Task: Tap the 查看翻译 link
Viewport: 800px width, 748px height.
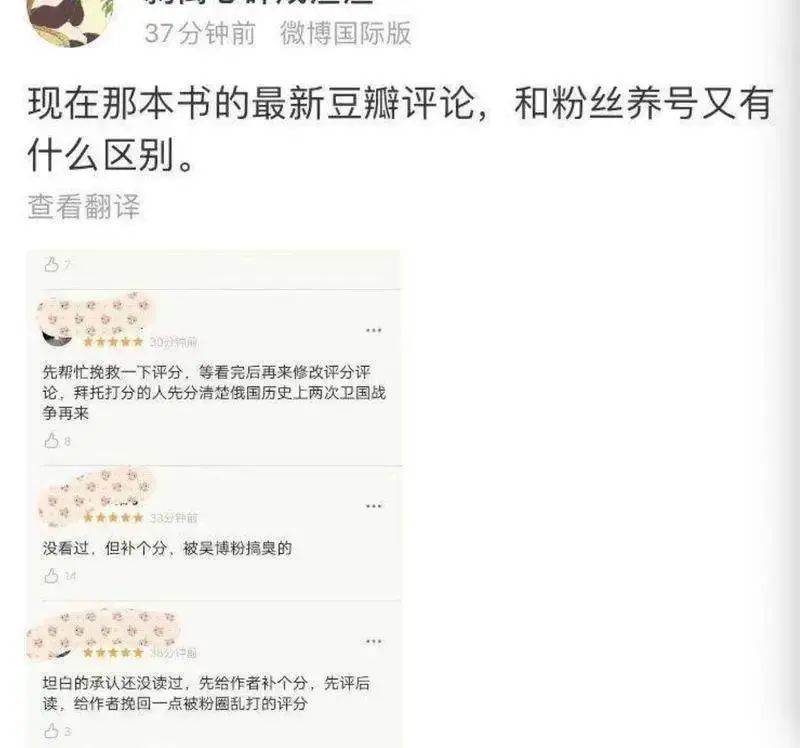Action: coord(84,207)
